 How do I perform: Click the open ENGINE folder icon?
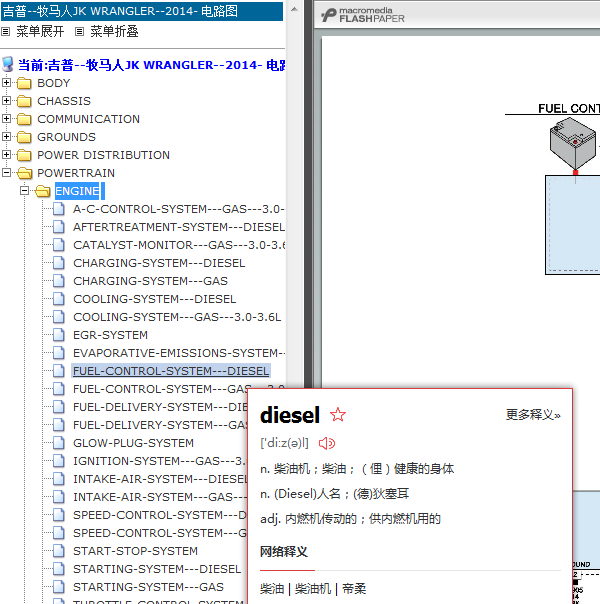[42, 191]
